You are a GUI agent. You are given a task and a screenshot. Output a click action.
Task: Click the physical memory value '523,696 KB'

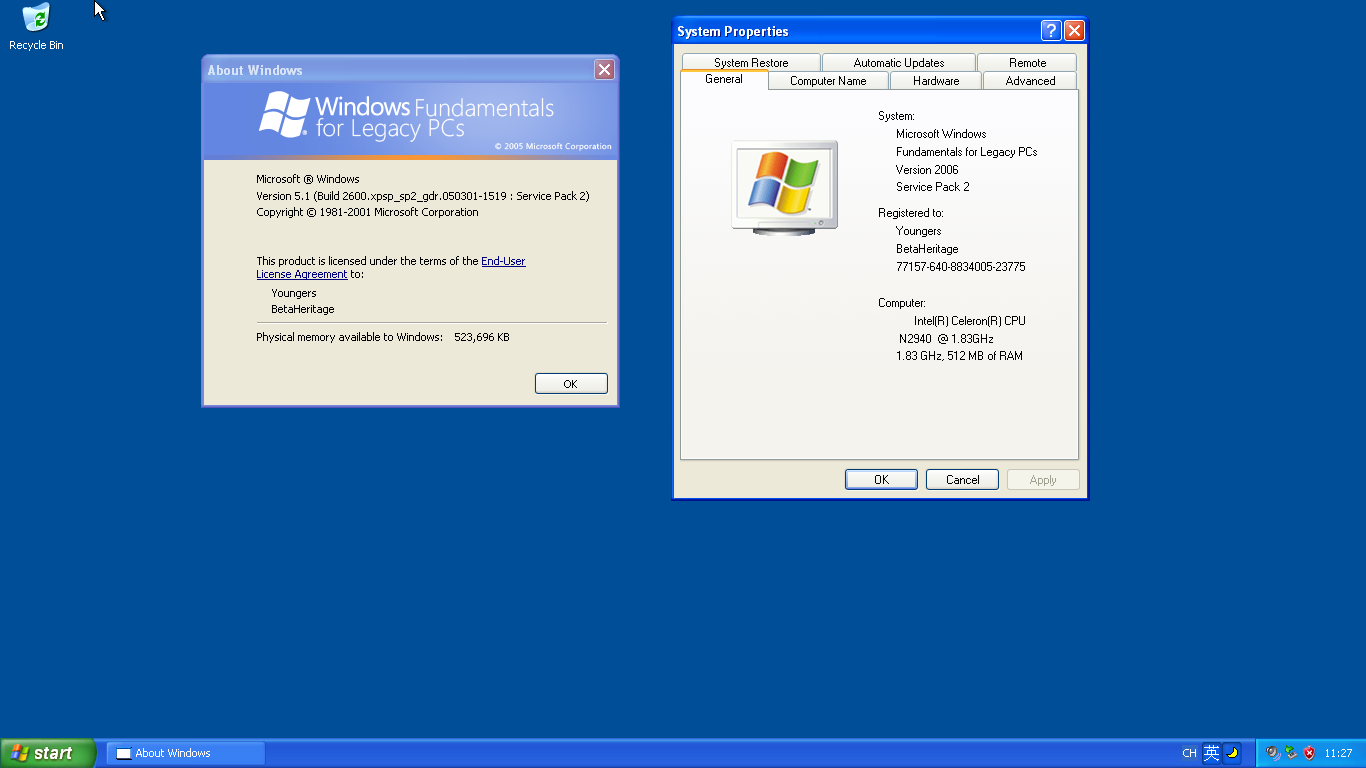482,337
